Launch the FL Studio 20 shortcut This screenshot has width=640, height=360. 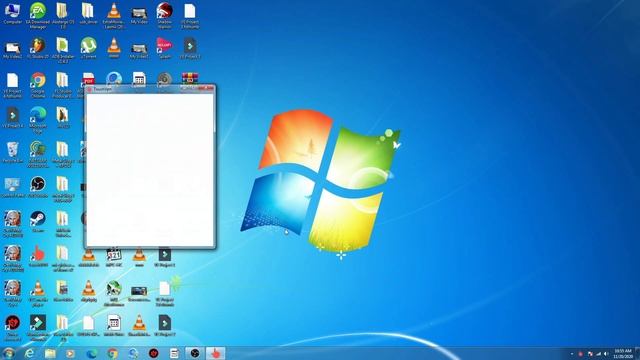[38, 48]
